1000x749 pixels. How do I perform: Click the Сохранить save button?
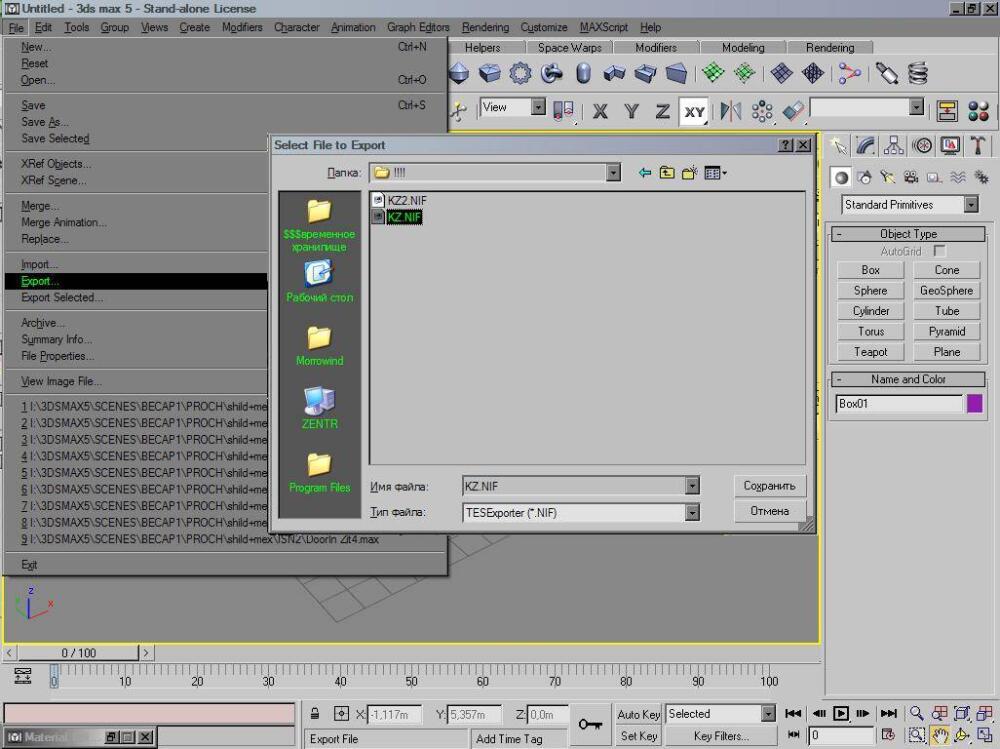pyautogui.click(x=770, y=486)
